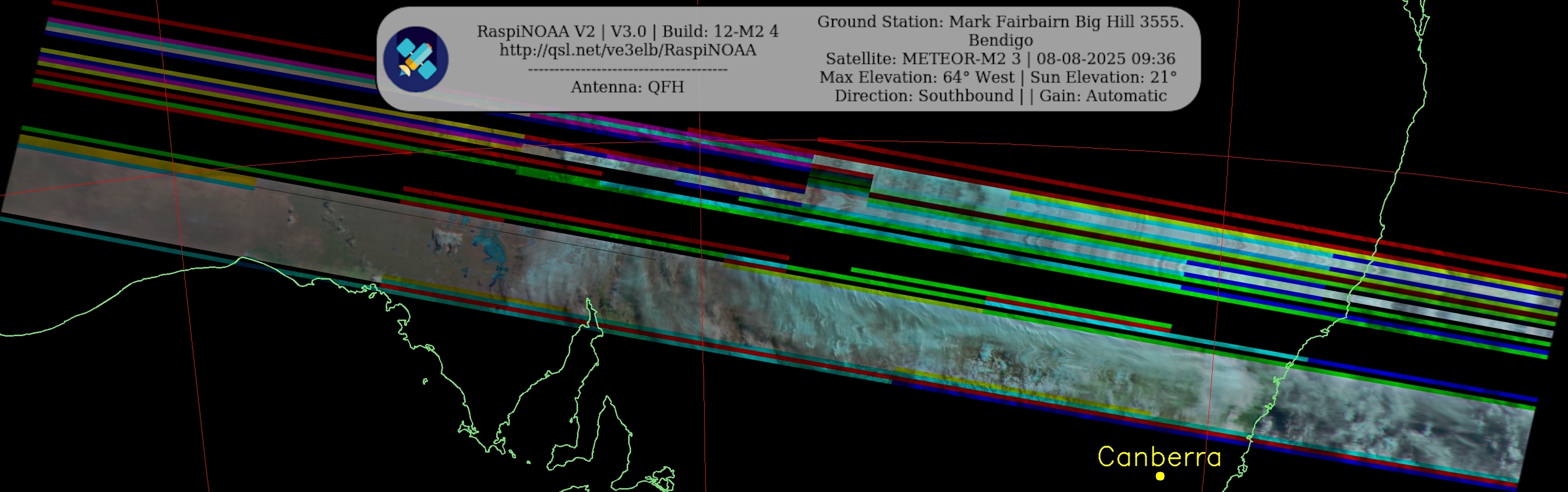Click the dashed separator line above Antenna
This screenshot has width=1568, height=492.
coord(627,69)
